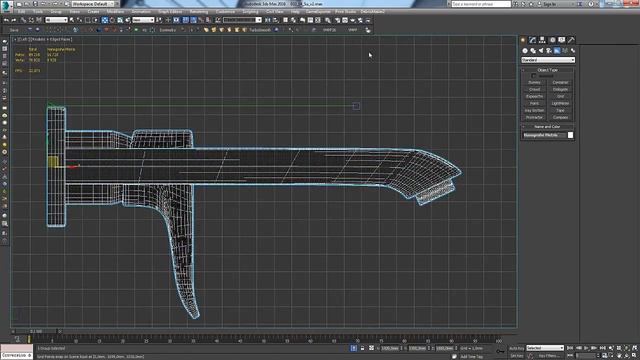Click the Mirror tool icon

coord(267,20)
